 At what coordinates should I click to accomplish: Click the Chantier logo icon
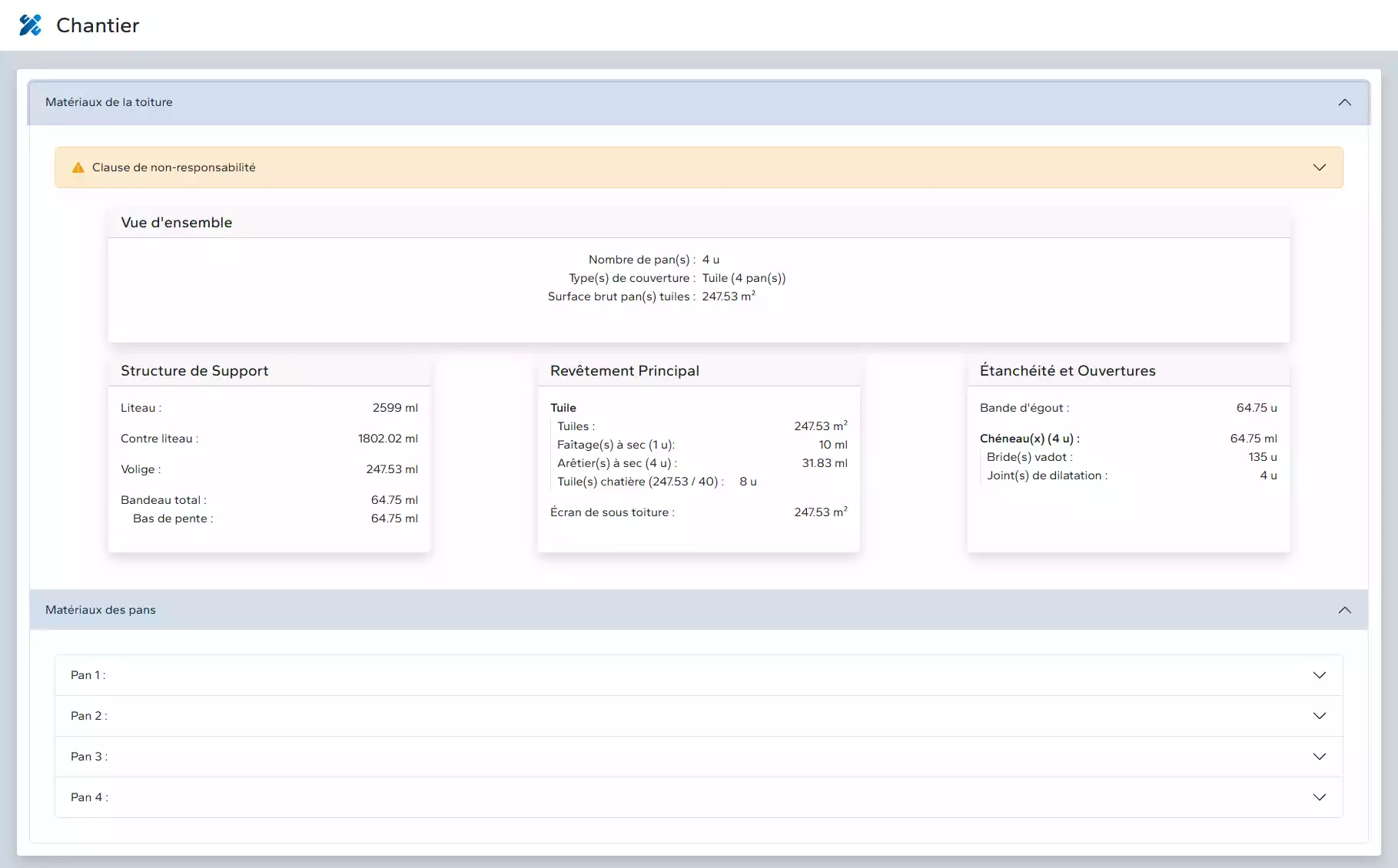(x=30, y=25)
